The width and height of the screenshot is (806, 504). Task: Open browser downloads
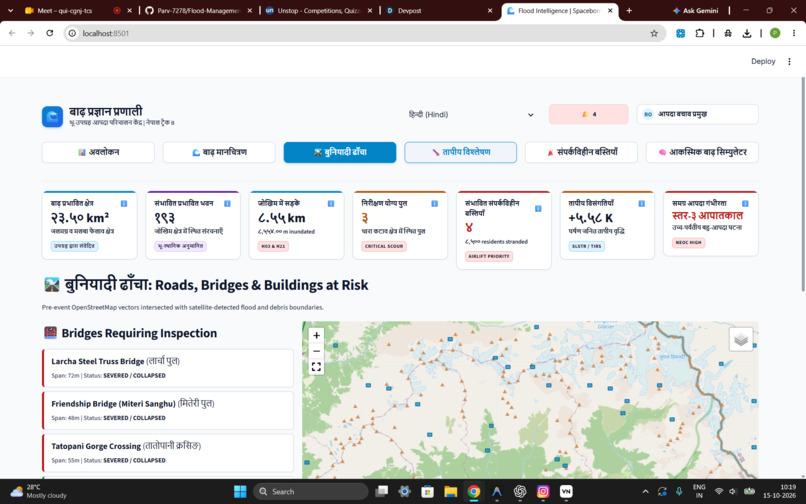point(747,33)
